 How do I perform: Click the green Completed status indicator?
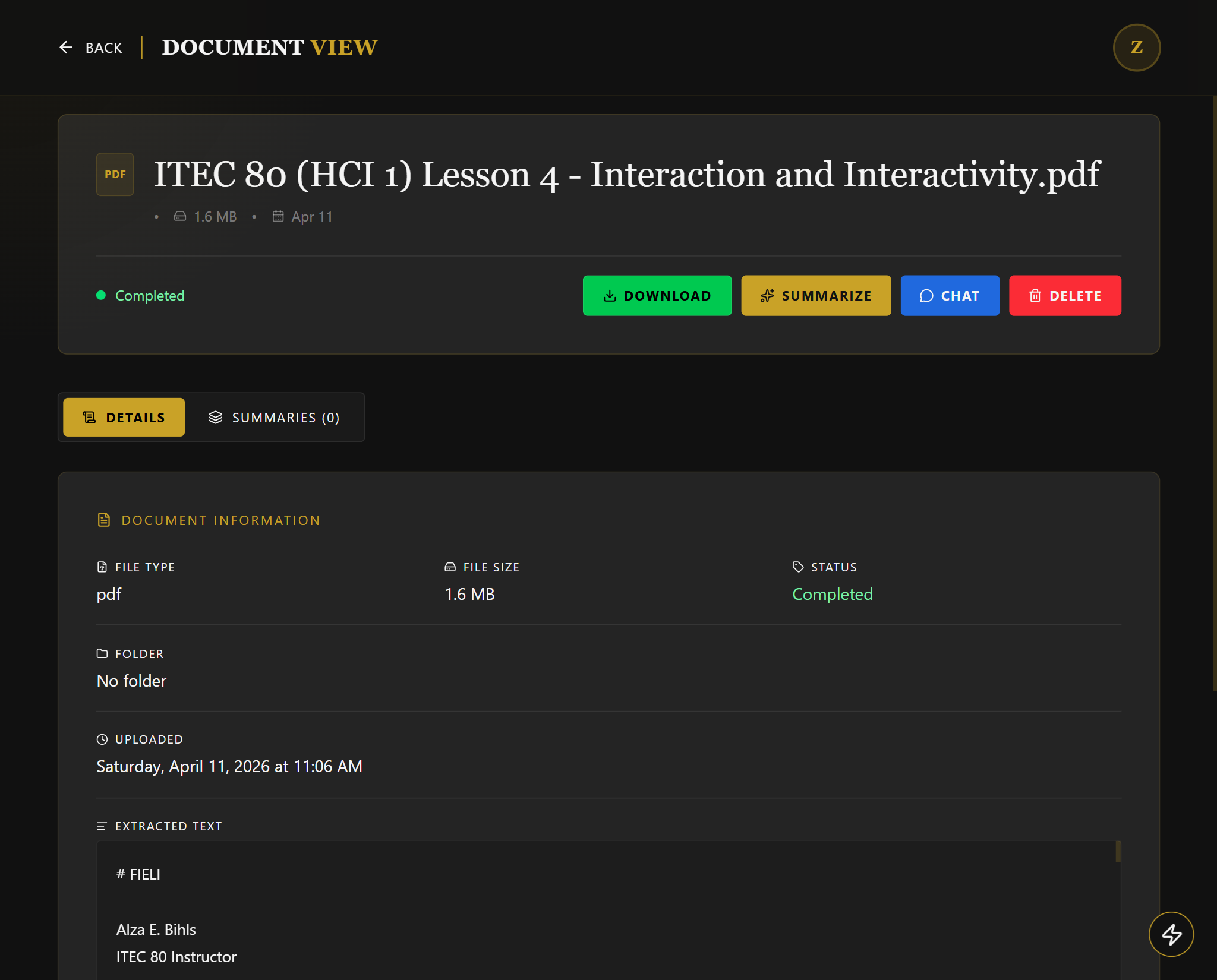pos(141,295)
